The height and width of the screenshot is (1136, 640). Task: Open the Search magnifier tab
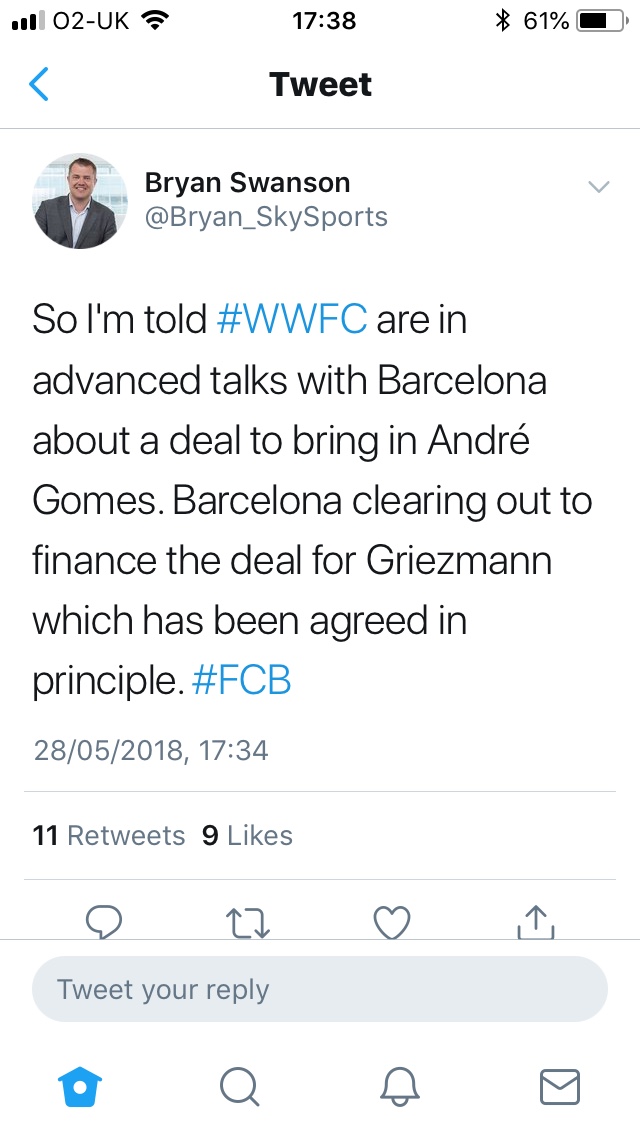[x=240, y=1085]
